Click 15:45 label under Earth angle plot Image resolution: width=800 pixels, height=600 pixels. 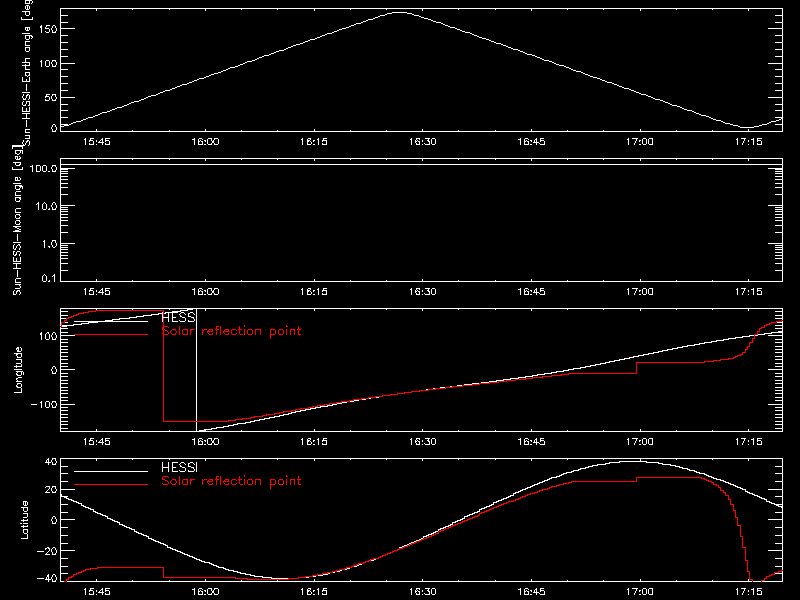click(x=96, y=141)
